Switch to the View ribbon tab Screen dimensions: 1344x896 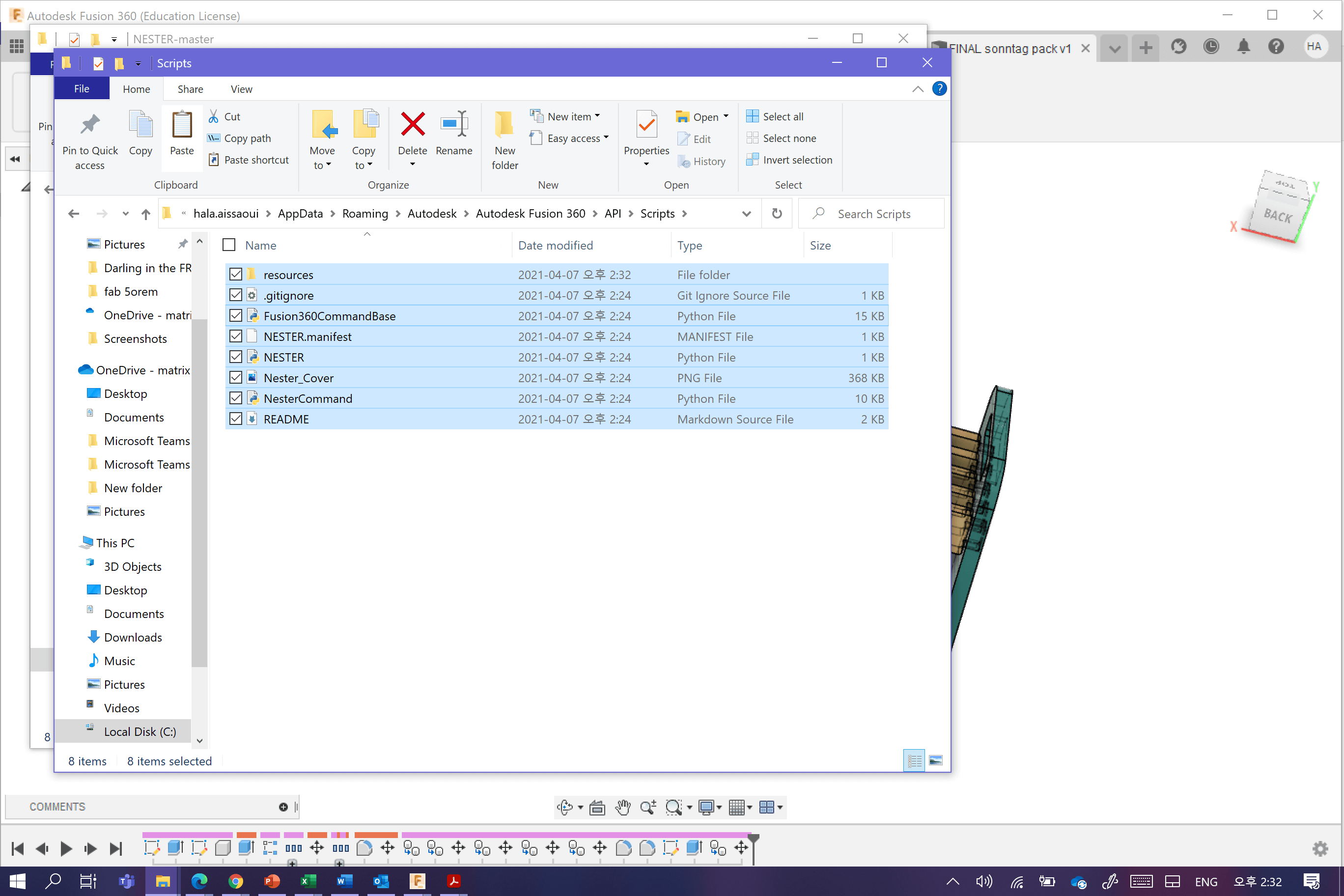241,89
